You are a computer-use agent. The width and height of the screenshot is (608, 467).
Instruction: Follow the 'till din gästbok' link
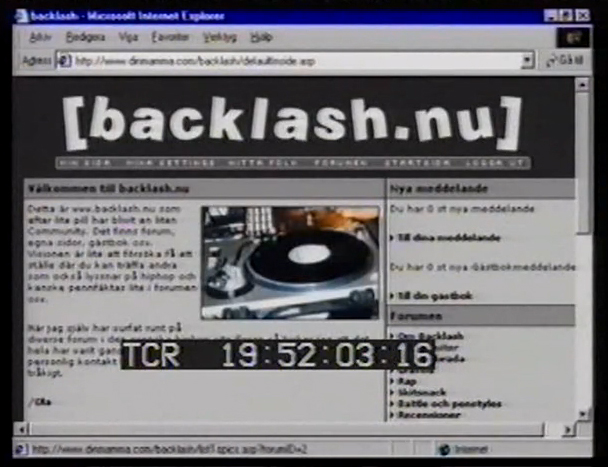click(x=435, y=296)
